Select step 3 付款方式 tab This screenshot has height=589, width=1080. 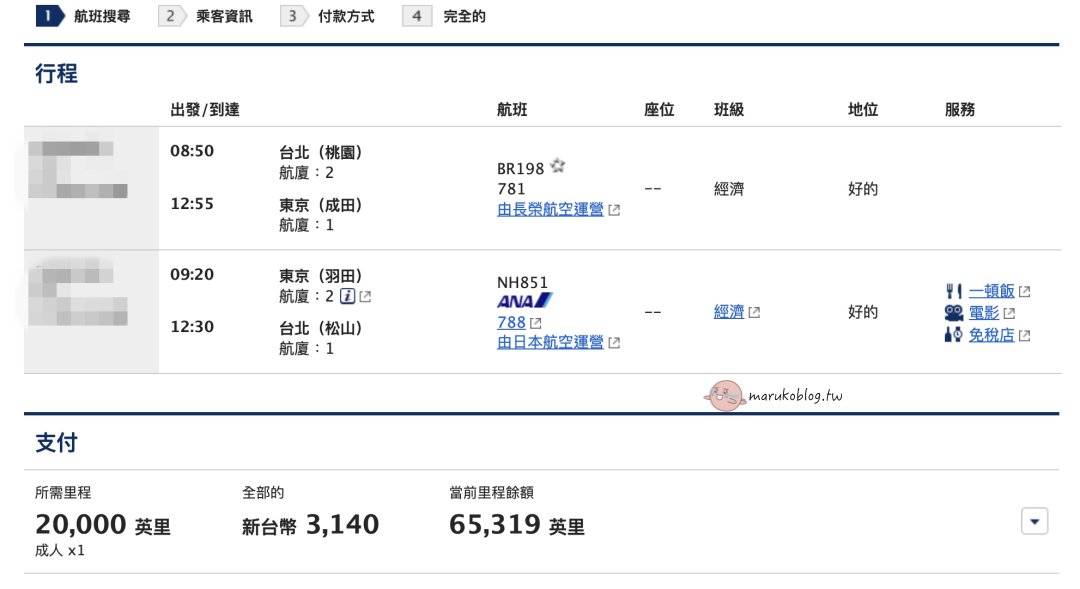[x=327, y=16]
